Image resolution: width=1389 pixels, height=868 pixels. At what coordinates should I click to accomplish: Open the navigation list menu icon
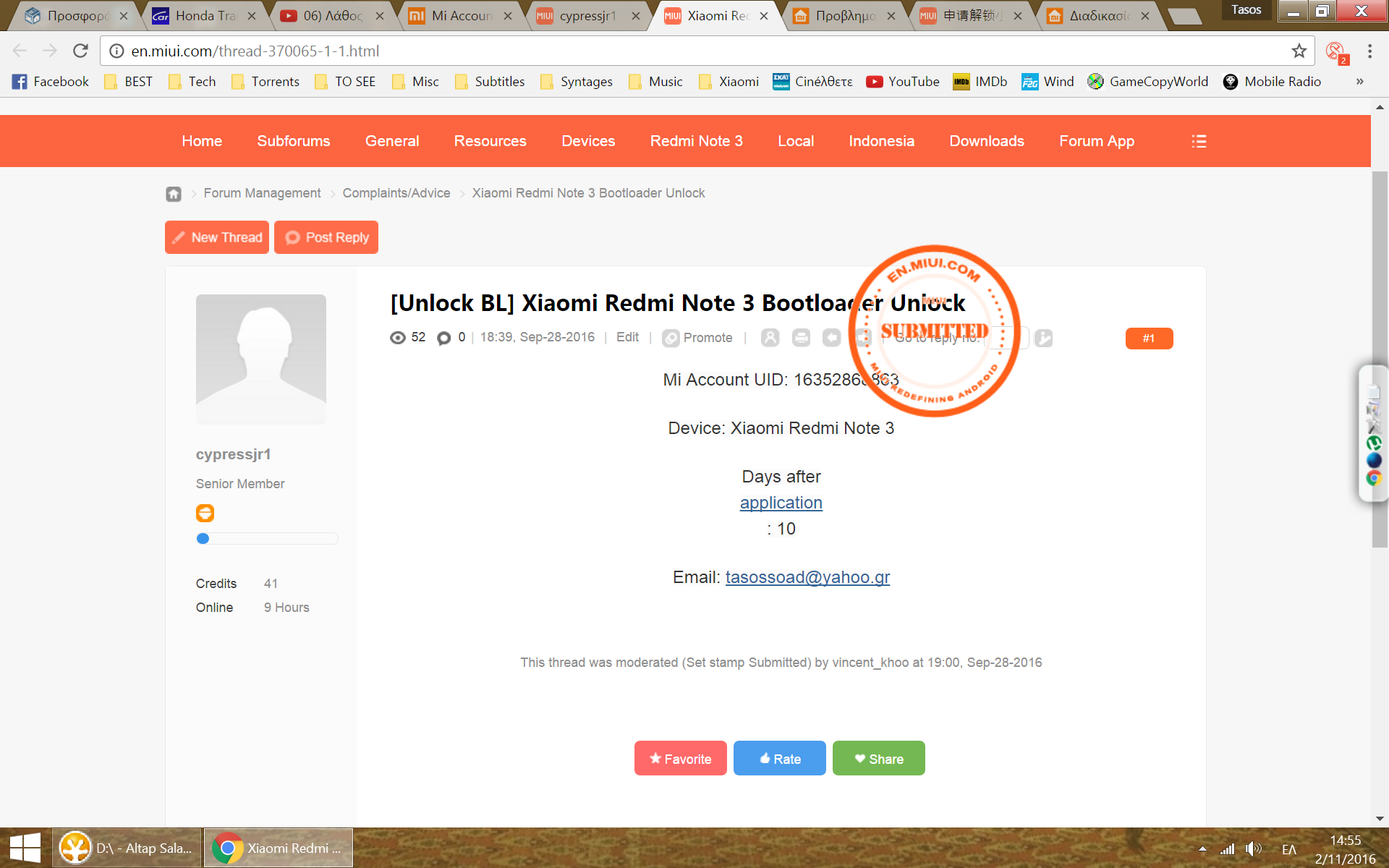1199,141
